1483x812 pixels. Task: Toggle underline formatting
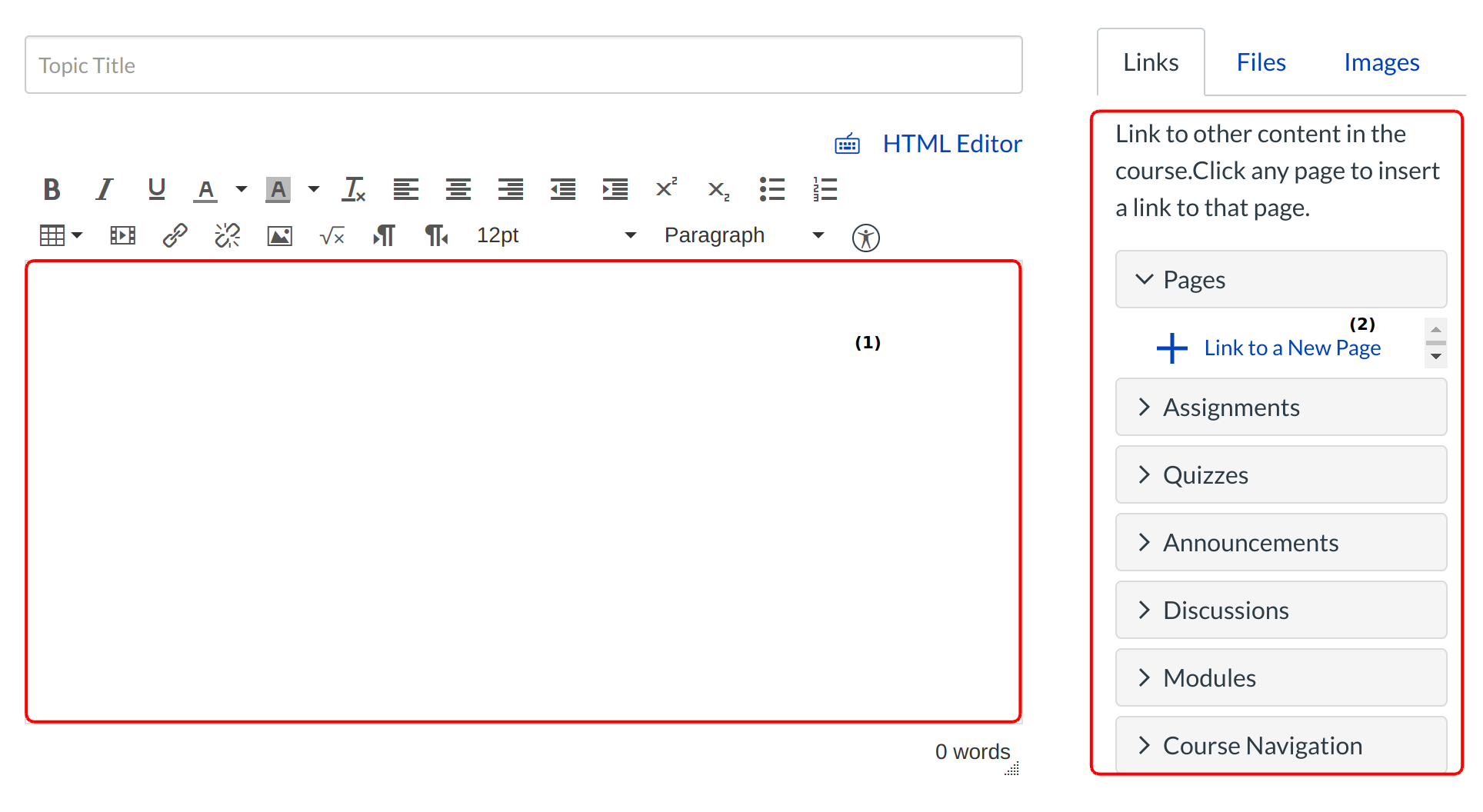click(156, 189)
